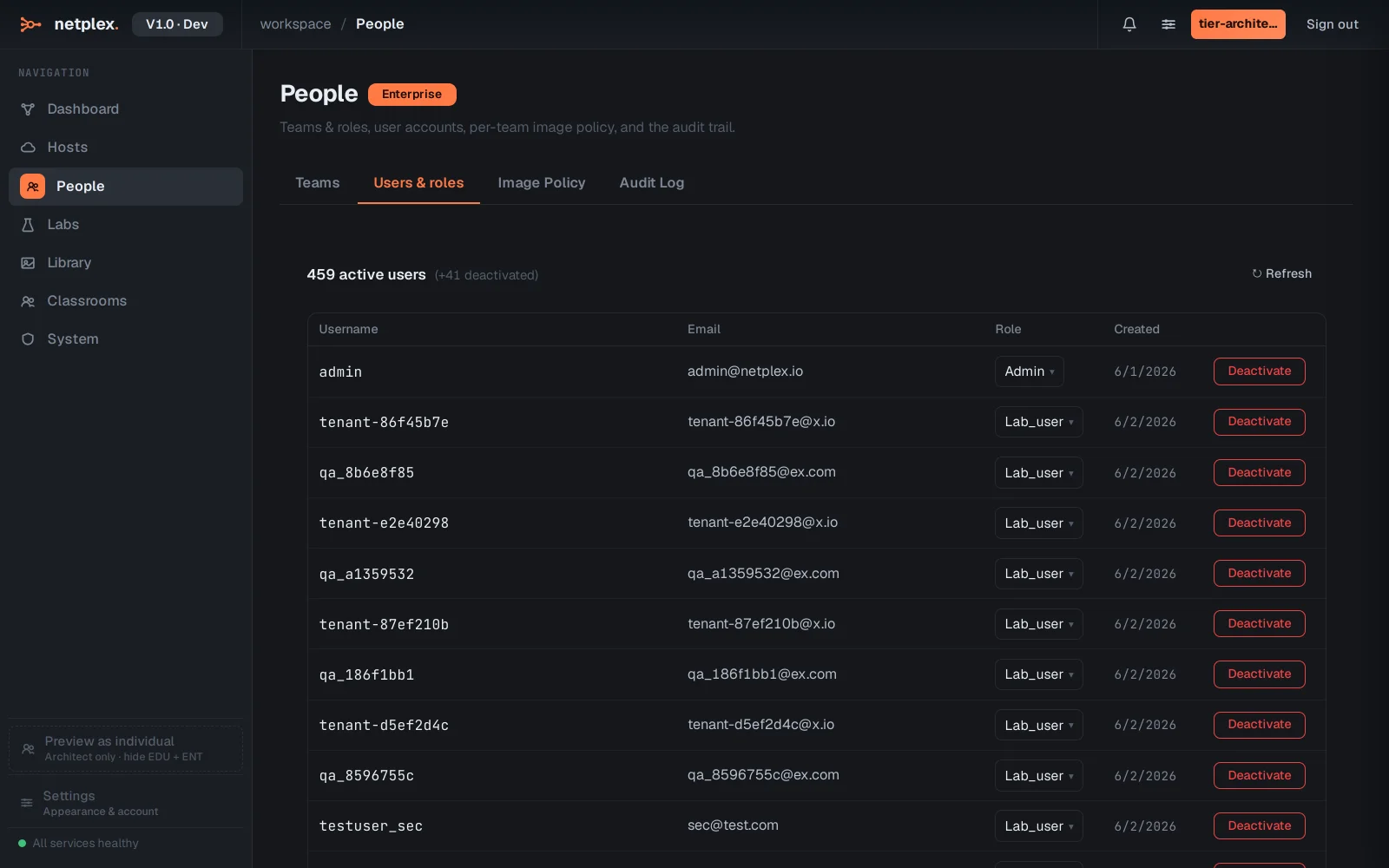The width and height of the screenshot is (1389, 868).
Task: Click Sign out
Action: pos(1333,24)
